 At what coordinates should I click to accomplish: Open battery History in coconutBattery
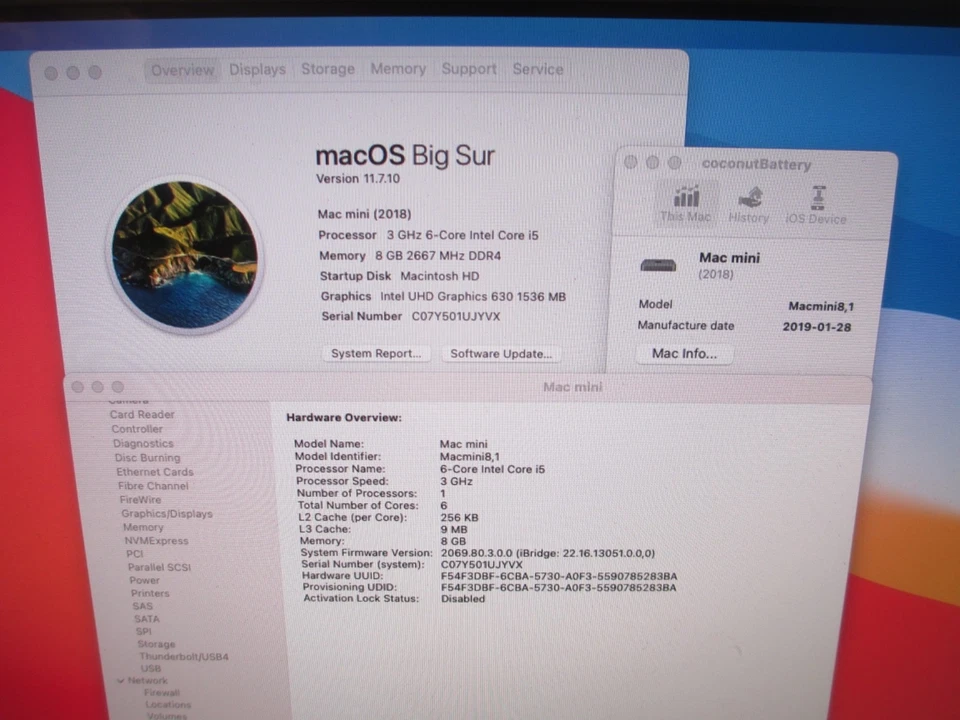pyautogui.click(x=748, y=203)
